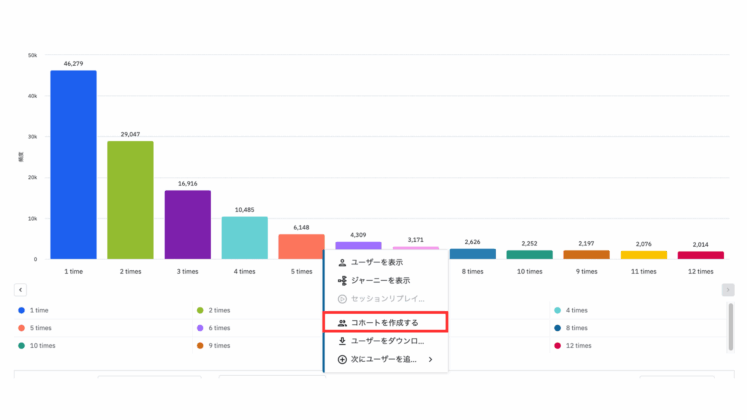Click the download icon for ユーザーをダウンロード
This screenshot has height=420, width=747.
point(342,341)
